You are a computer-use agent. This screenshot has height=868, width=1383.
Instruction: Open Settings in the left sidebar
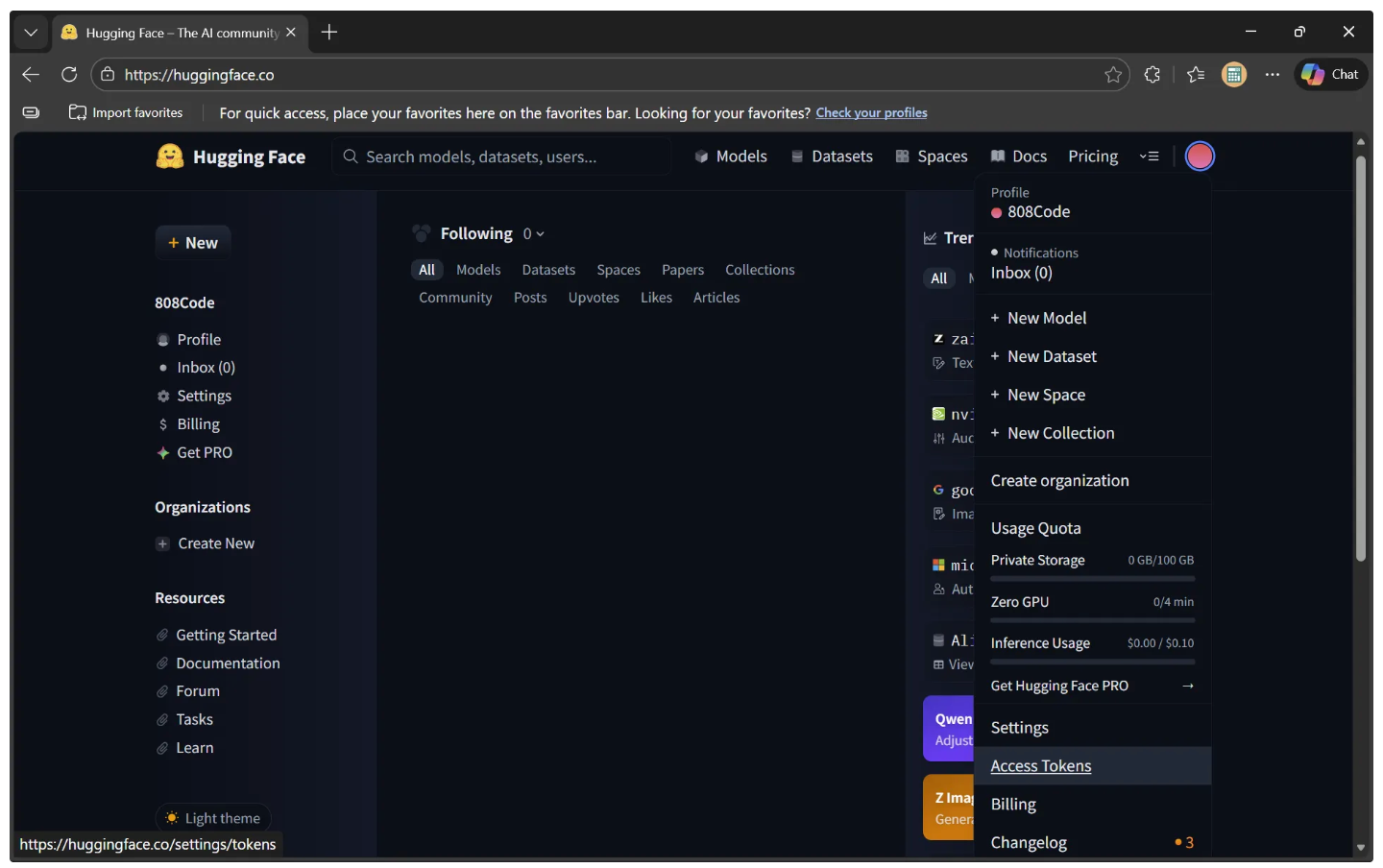pyautogui.click(x=194, y=396)
